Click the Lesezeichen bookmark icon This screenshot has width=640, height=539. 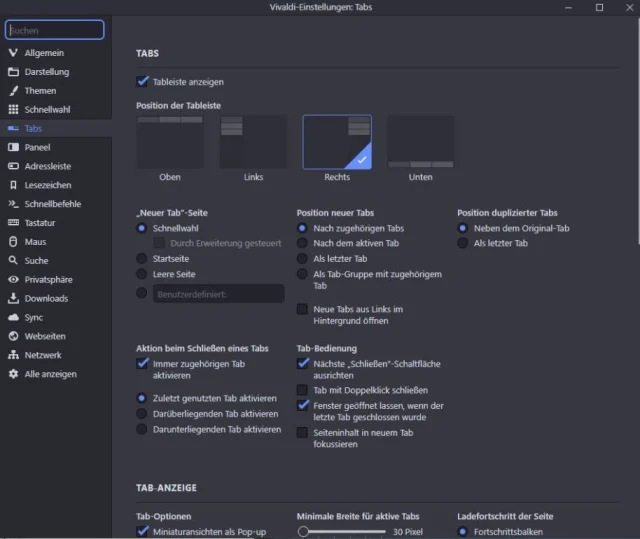tap(13, 185)
